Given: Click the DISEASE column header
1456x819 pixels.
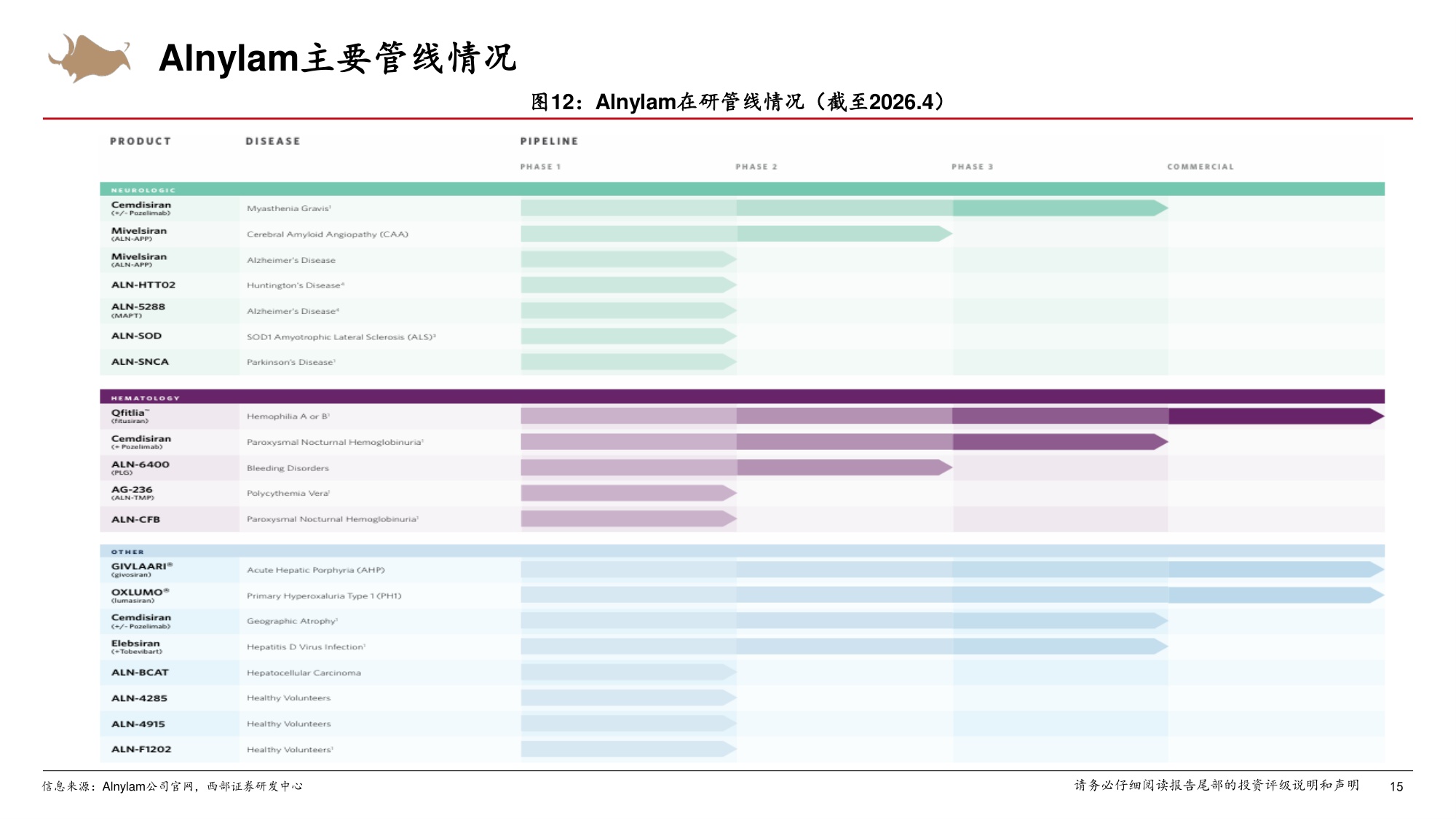Looking at the screenshot, I should point(273,141).
